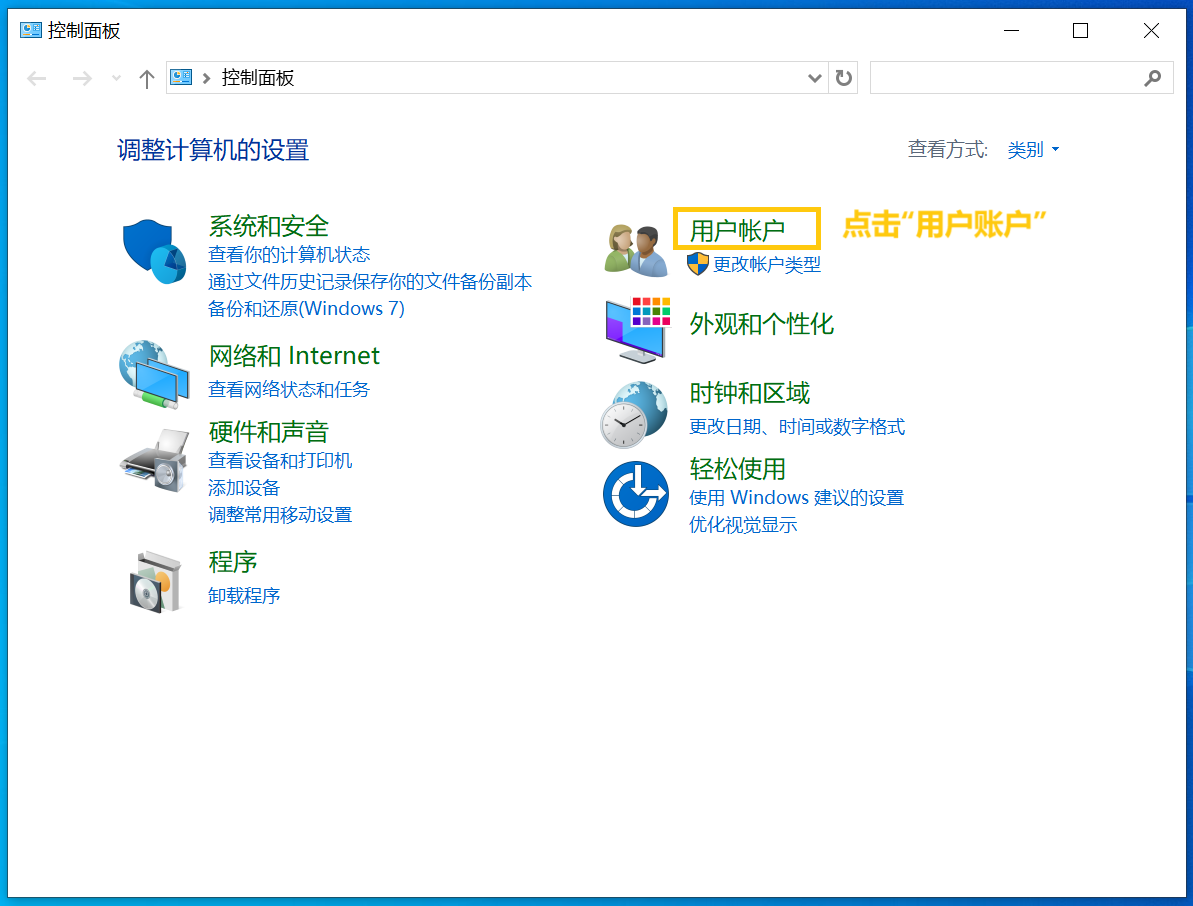Open 更改日期、时间或数字格式

point(796,426)
